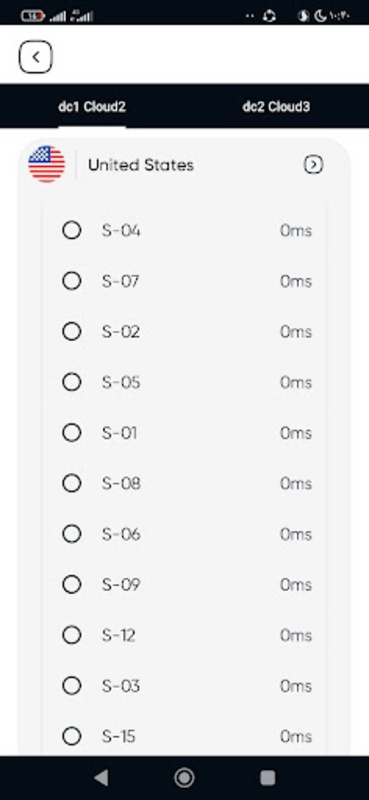
Task: Expand United States with chevron arrow
Action: [313, 165]
